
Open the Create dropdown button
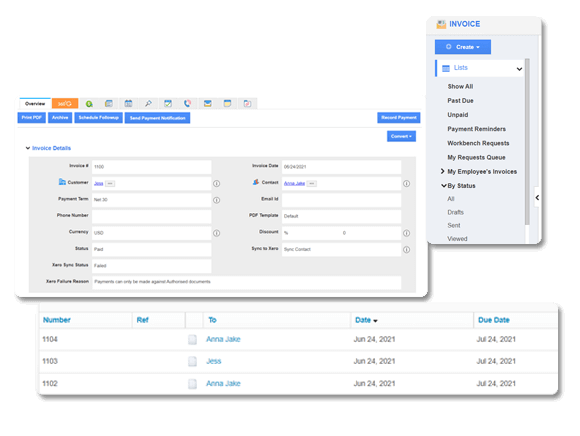pyautogui.click(x=463, y=47)
